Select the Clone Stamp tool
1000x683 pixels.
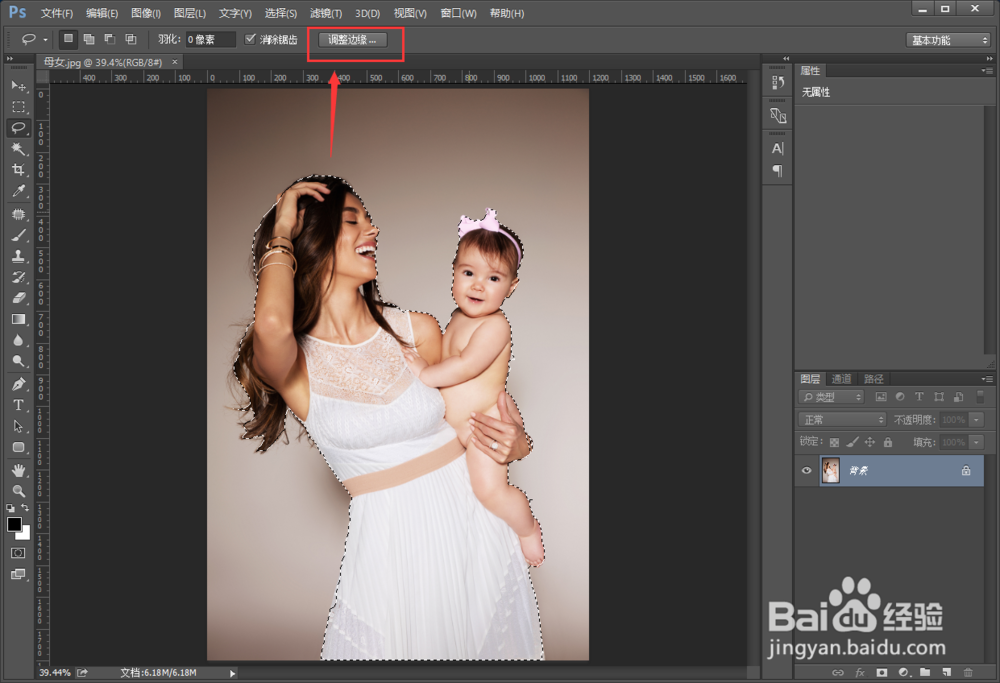[18, 256]
